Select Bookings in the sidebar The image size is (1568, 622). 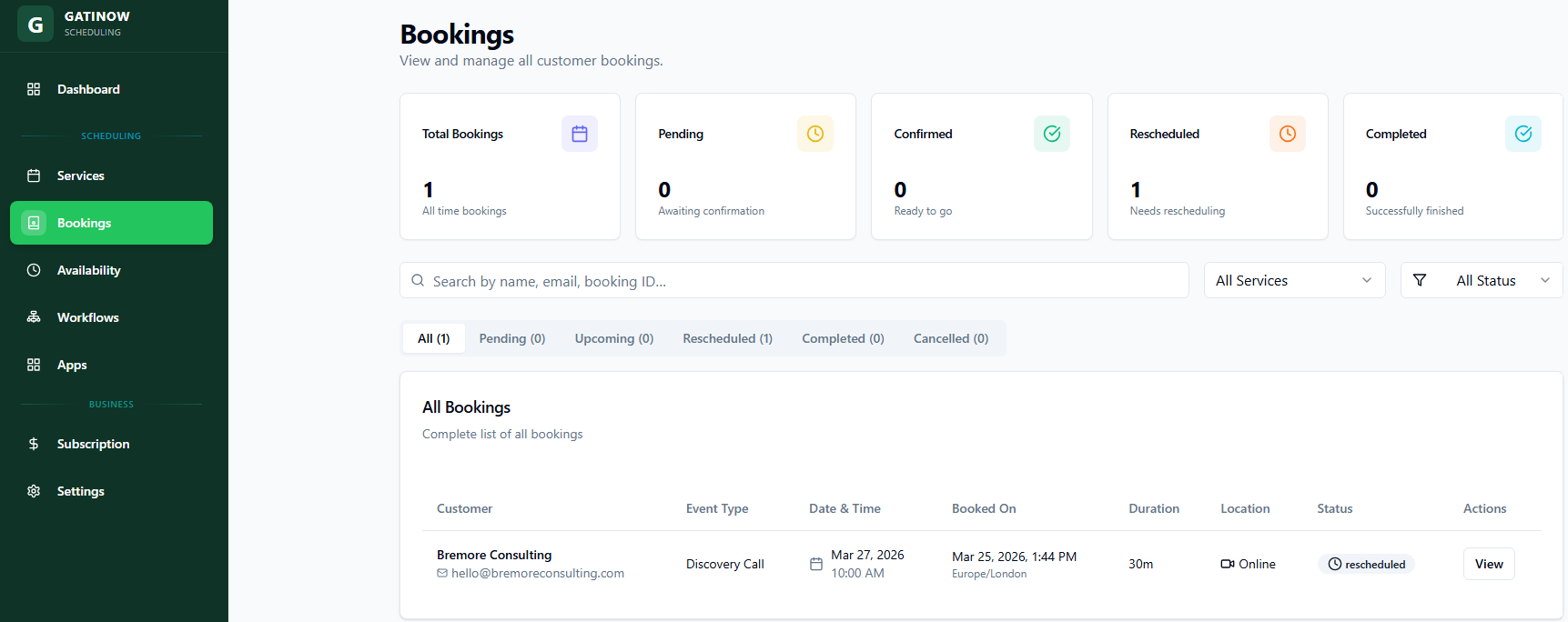111,223
